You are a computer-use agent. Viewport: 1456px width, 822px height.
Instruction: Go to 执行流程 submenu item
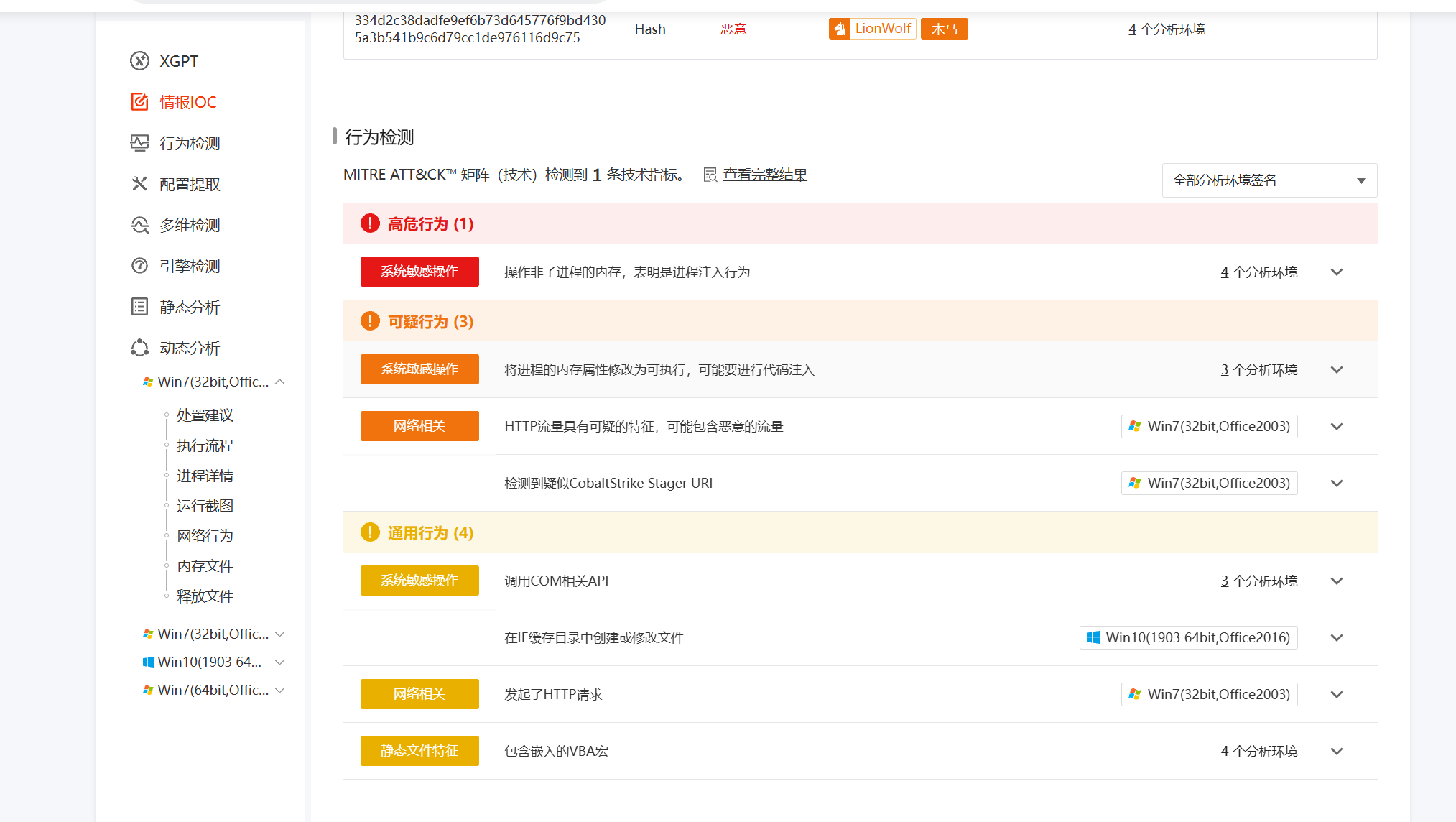click(205, 445)
